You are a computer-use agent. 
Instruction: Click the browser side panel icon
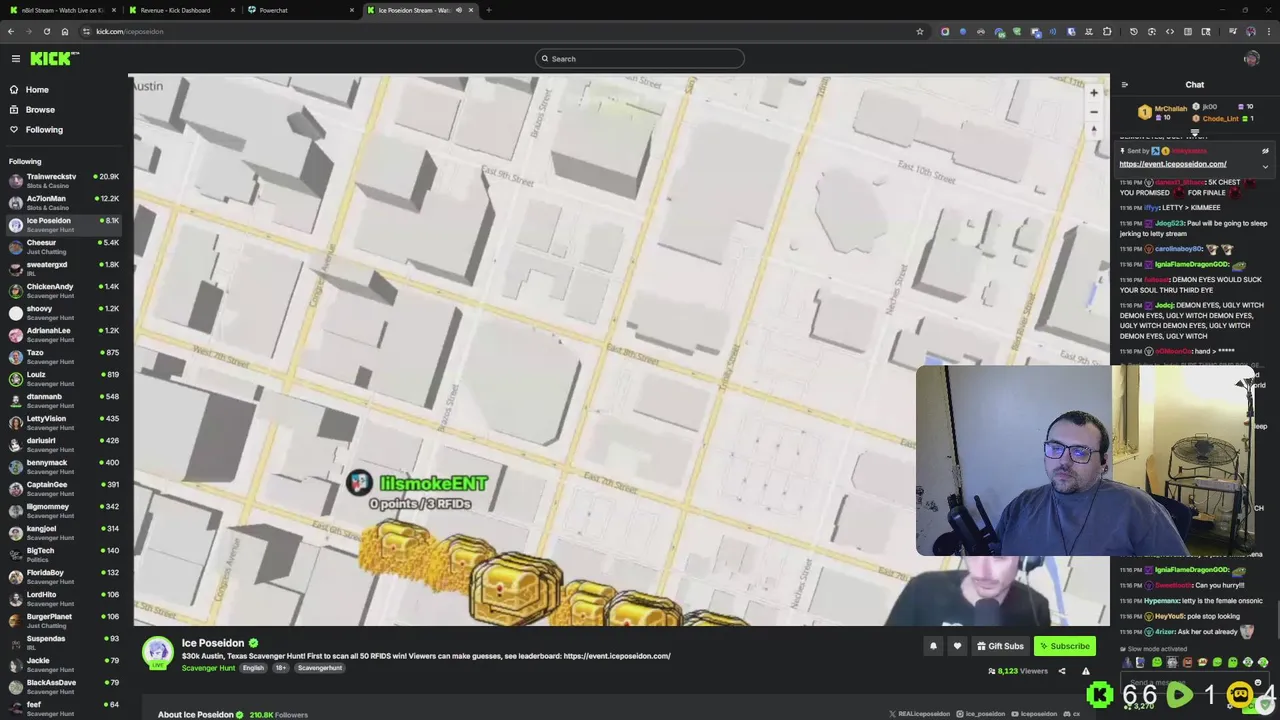click(x=1188, y=31)
